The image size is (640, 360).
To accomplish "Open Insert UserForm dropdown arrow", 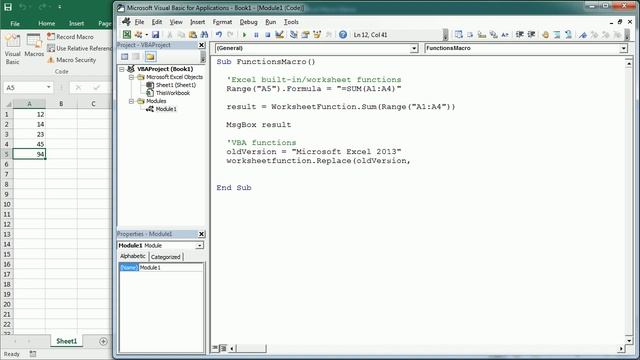I will (147, 35).
